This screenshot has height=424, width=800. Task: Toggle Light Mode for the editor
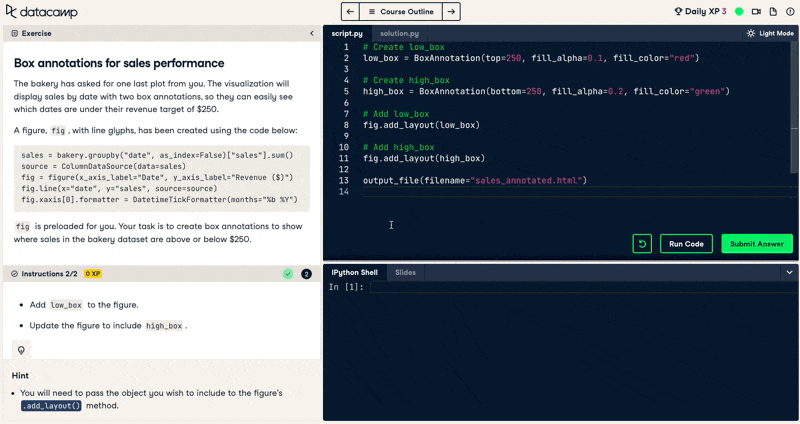click(770, 33)
